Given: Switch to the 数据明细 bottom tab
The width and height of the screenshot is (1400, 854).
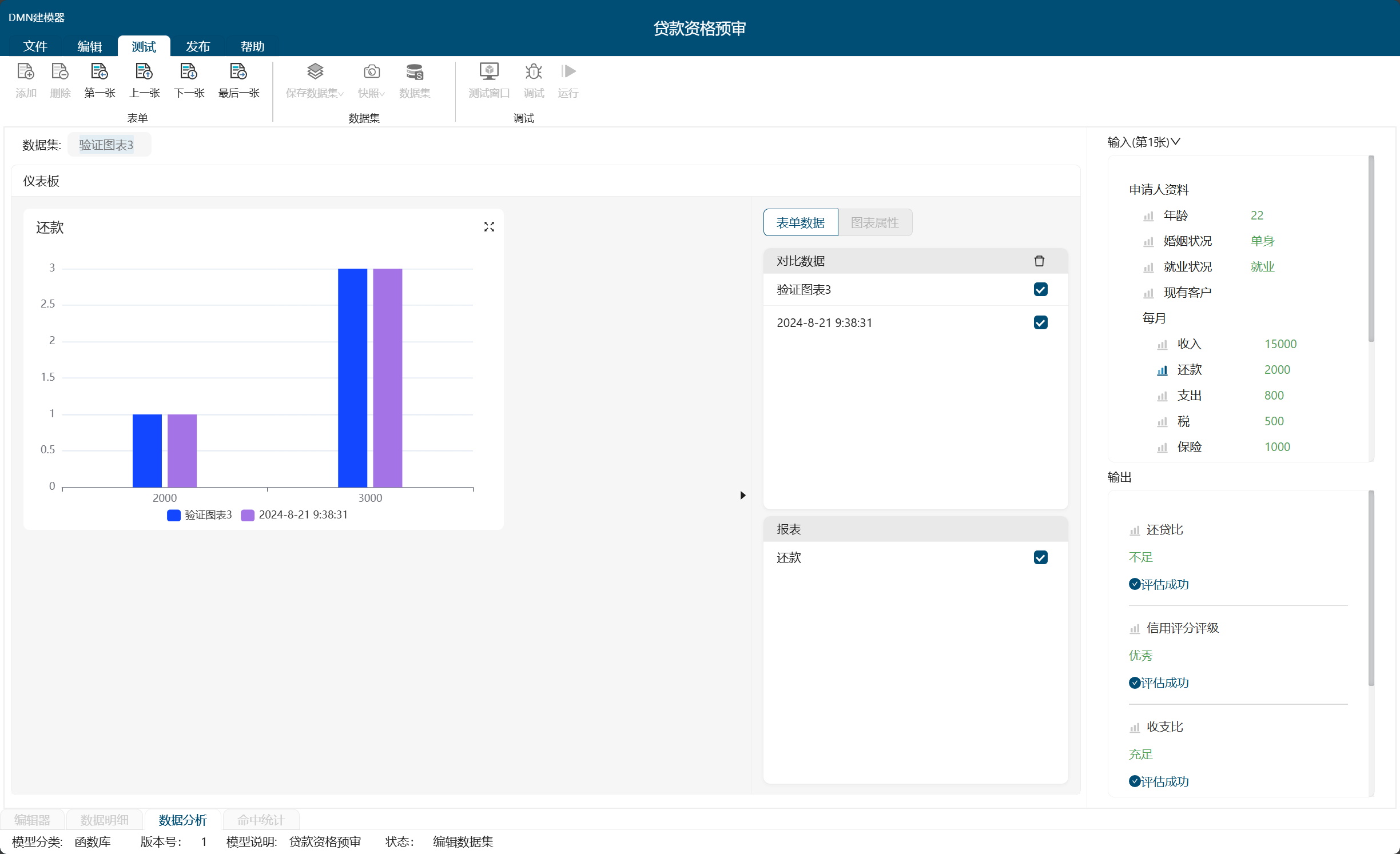Looking at the screenshot, I should click(x=105, y=820).
